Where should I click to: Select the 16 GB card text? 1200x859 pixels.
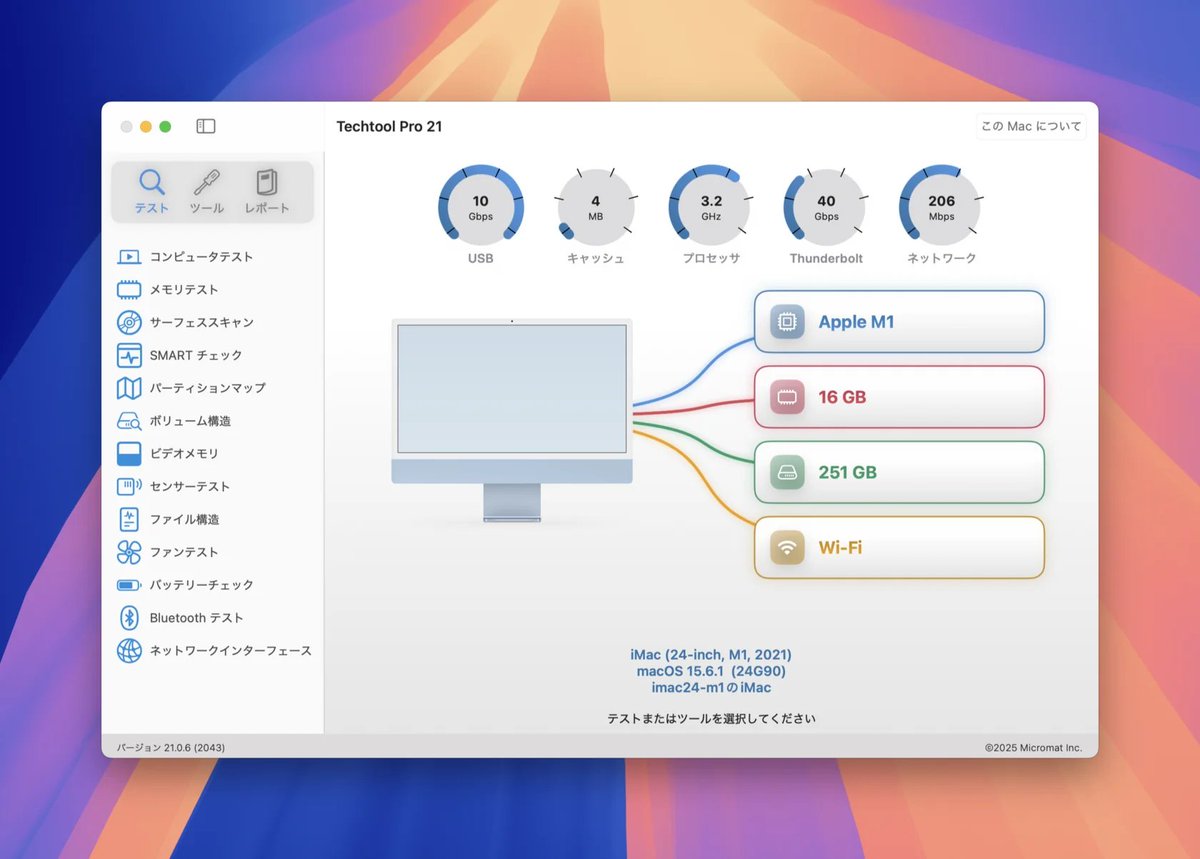pos(842,397)
